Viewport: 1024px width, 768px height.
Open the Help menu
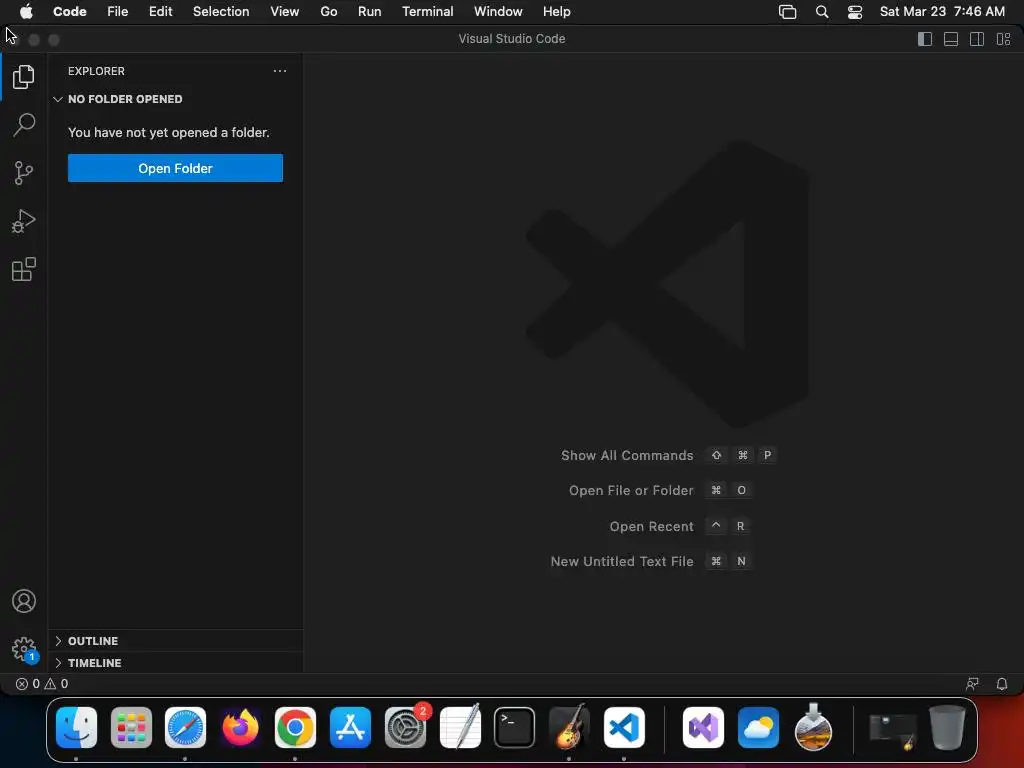point(556,12)
